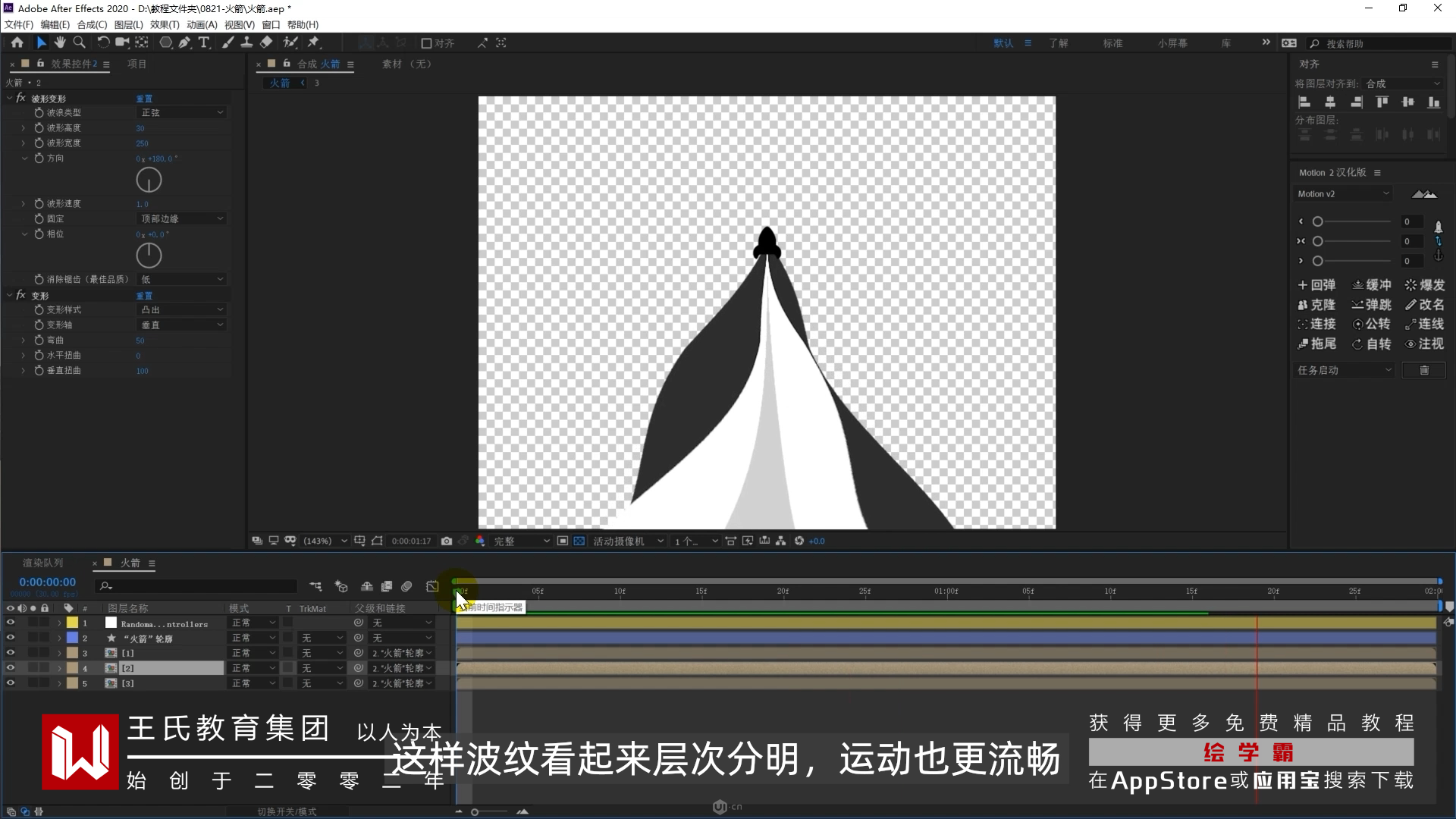Open the 效果(T) menu

click(x=165, y=25)
